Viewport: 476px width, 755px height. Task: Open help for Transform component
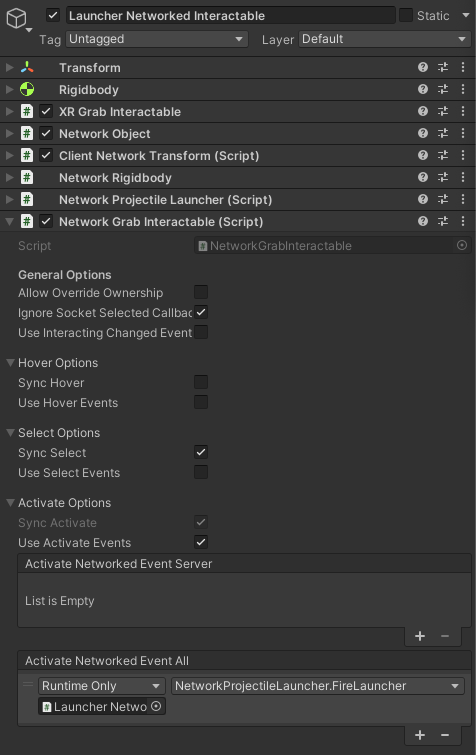(x=423, y=67)
